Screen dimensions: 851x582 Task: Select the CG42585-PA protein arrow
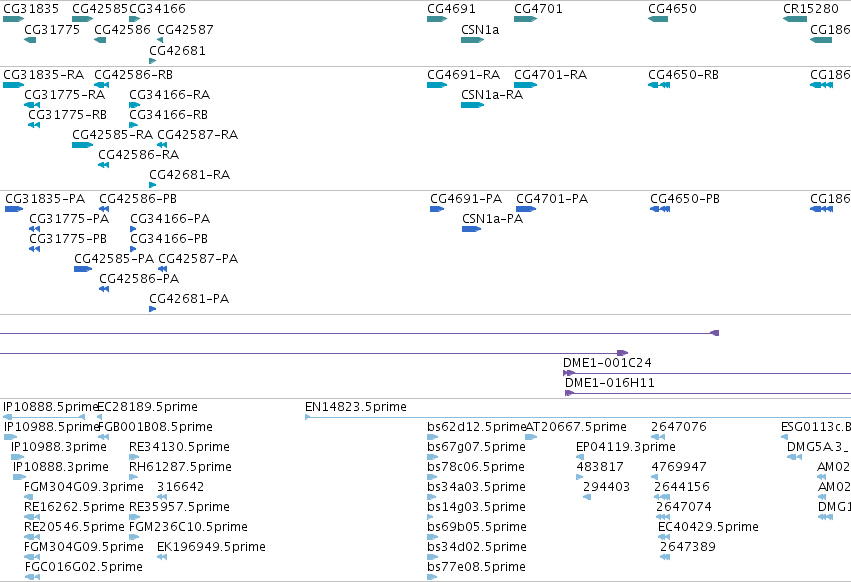pyautogui.click(x=83, y=269)
